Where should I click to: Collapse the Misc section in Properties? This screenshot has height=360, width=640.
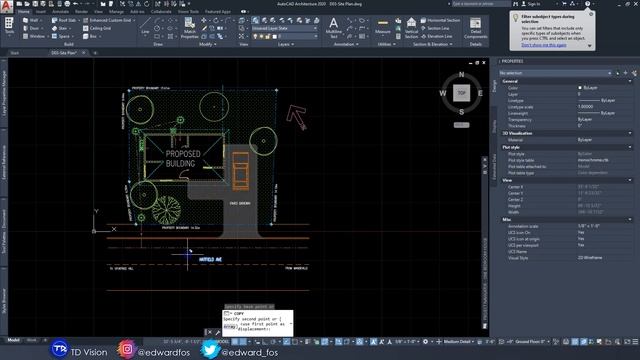[630, 219]
